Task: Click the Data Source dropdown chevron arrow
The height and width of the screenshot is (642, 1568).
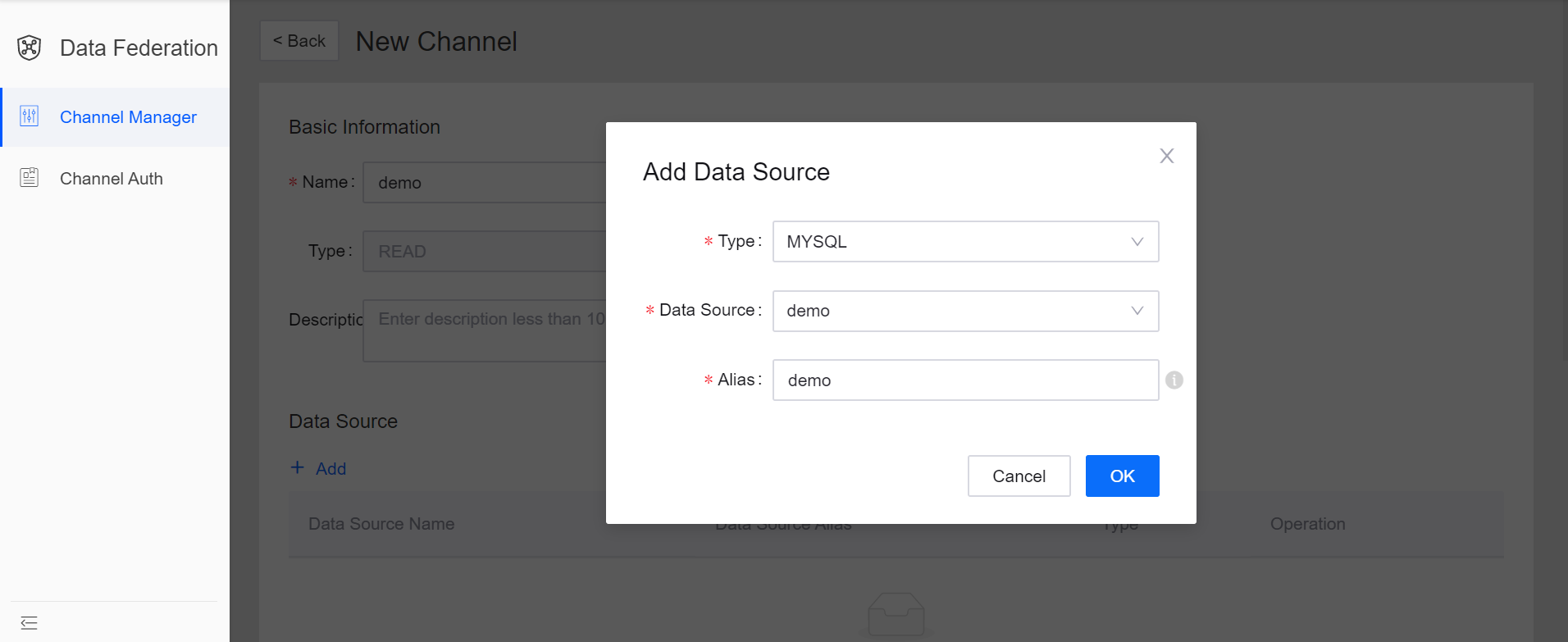Action: tap(1137, 311)
